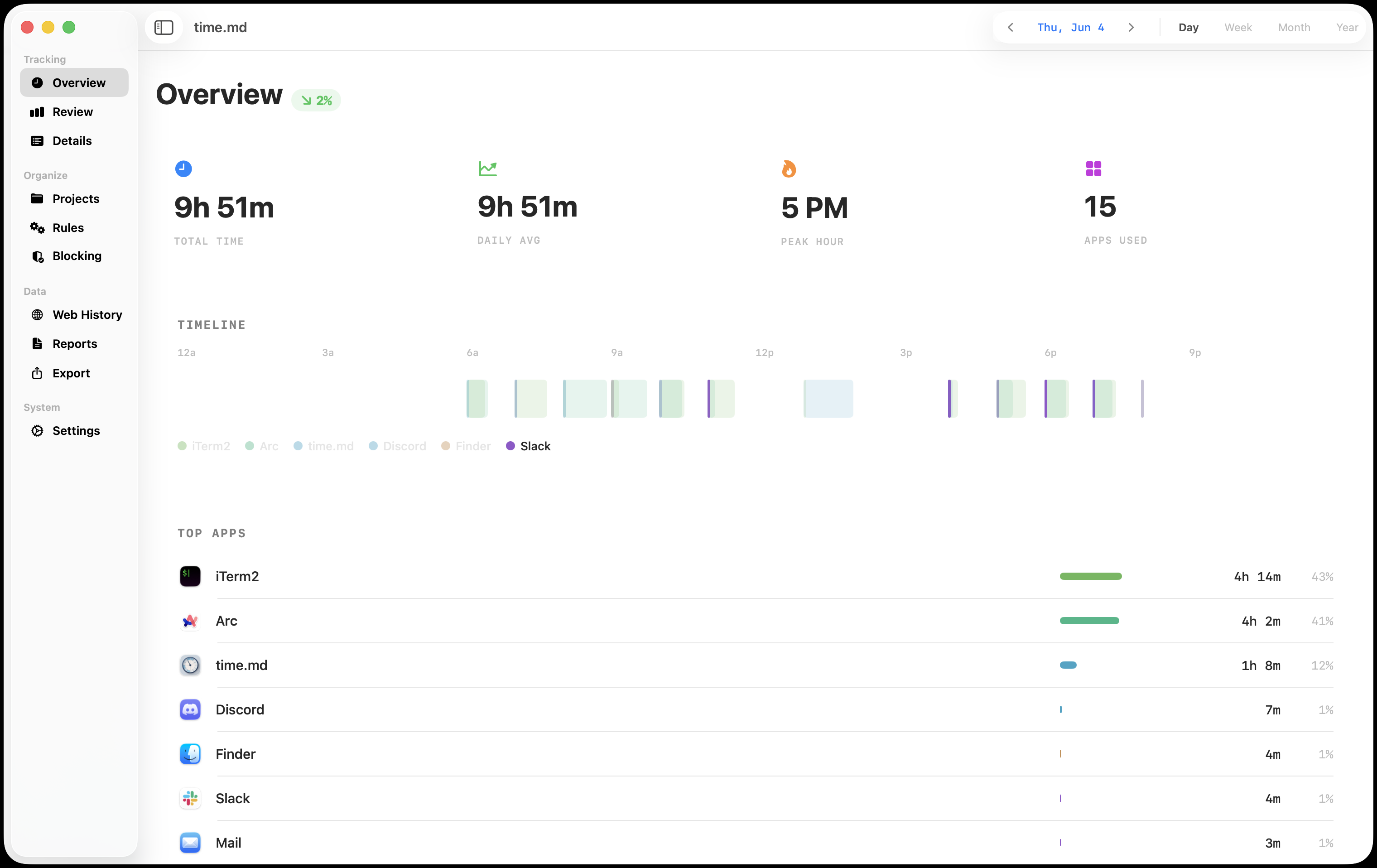This screenshot has width=1377, height=868.
Task: Toggle Finder in the timeline legend
Action: (466, 447)
